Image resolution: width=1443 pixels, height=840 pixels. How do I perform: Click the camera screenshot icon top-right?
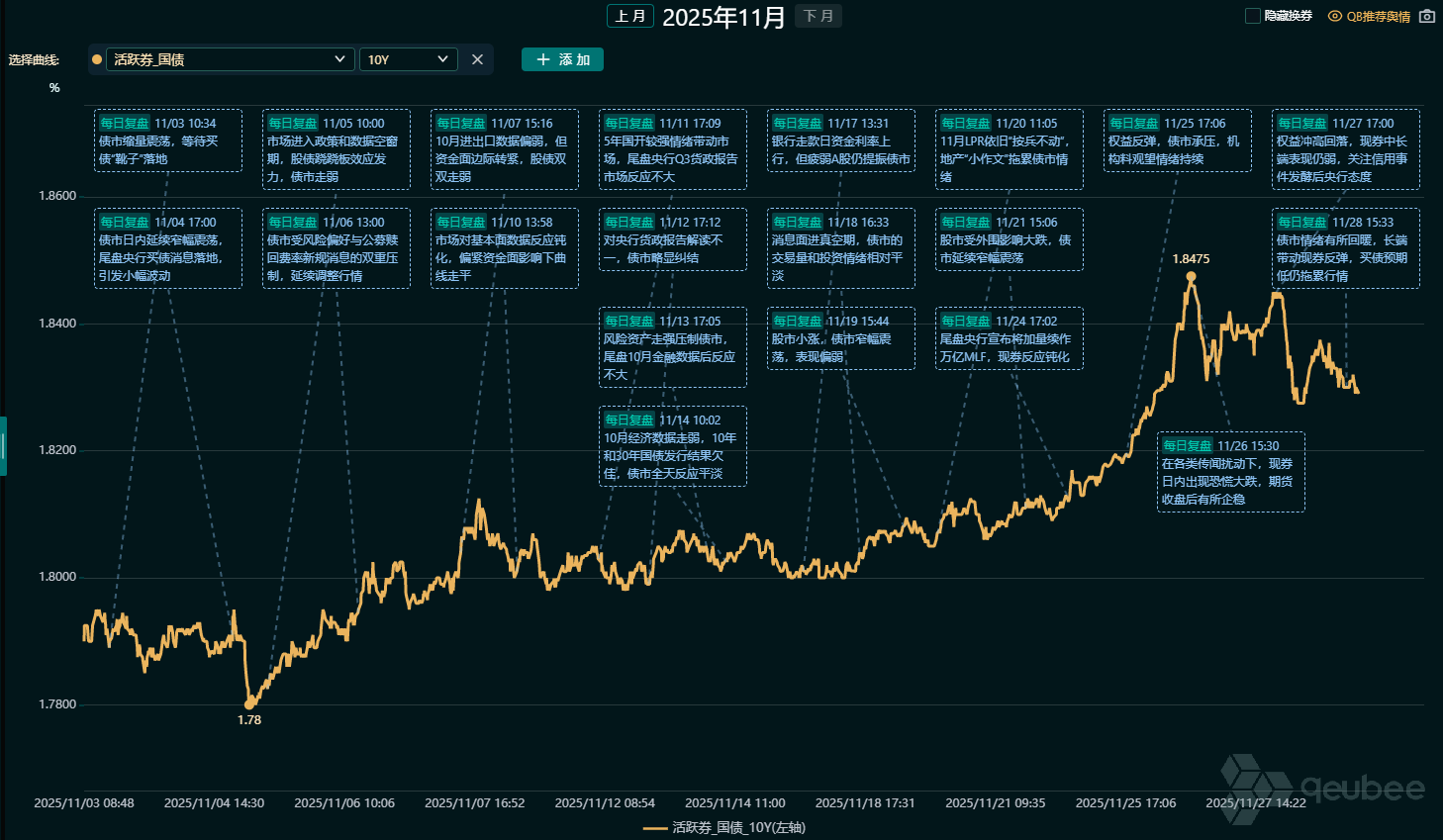tap(1425, 16)
